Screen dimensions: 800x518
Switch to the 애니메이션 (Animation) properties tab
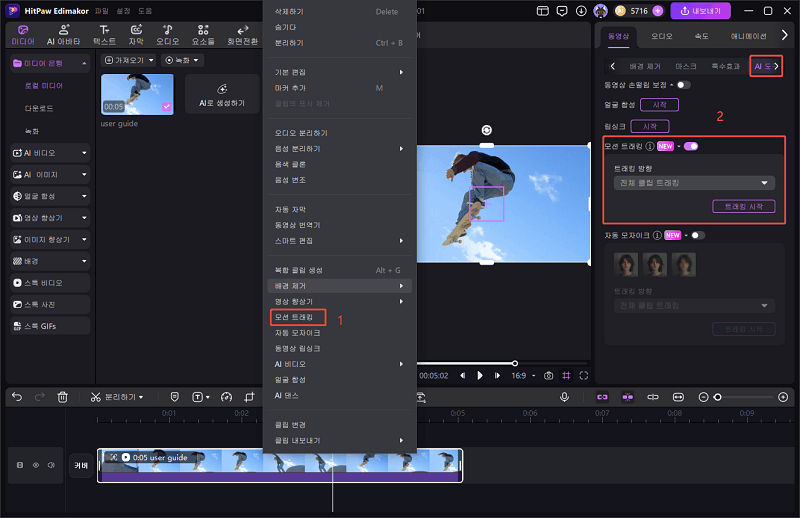pos(748,36)
